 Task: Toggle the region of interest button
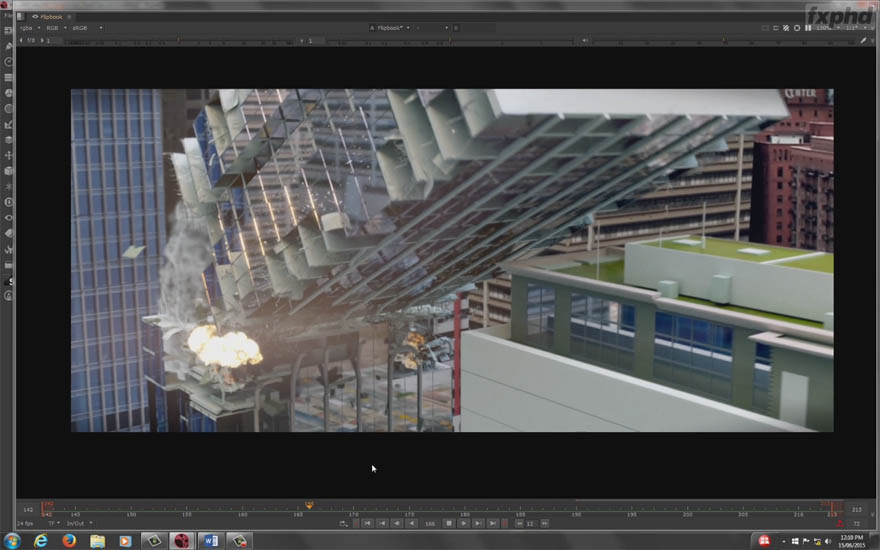click(x=766, y=28)
